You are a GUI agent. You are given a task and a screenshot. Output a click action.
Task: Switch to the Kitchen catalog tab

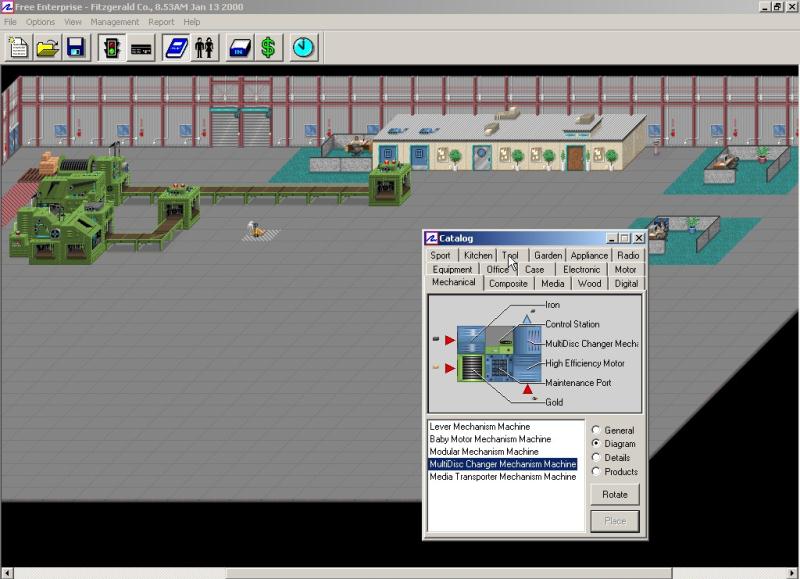point(478,255)
